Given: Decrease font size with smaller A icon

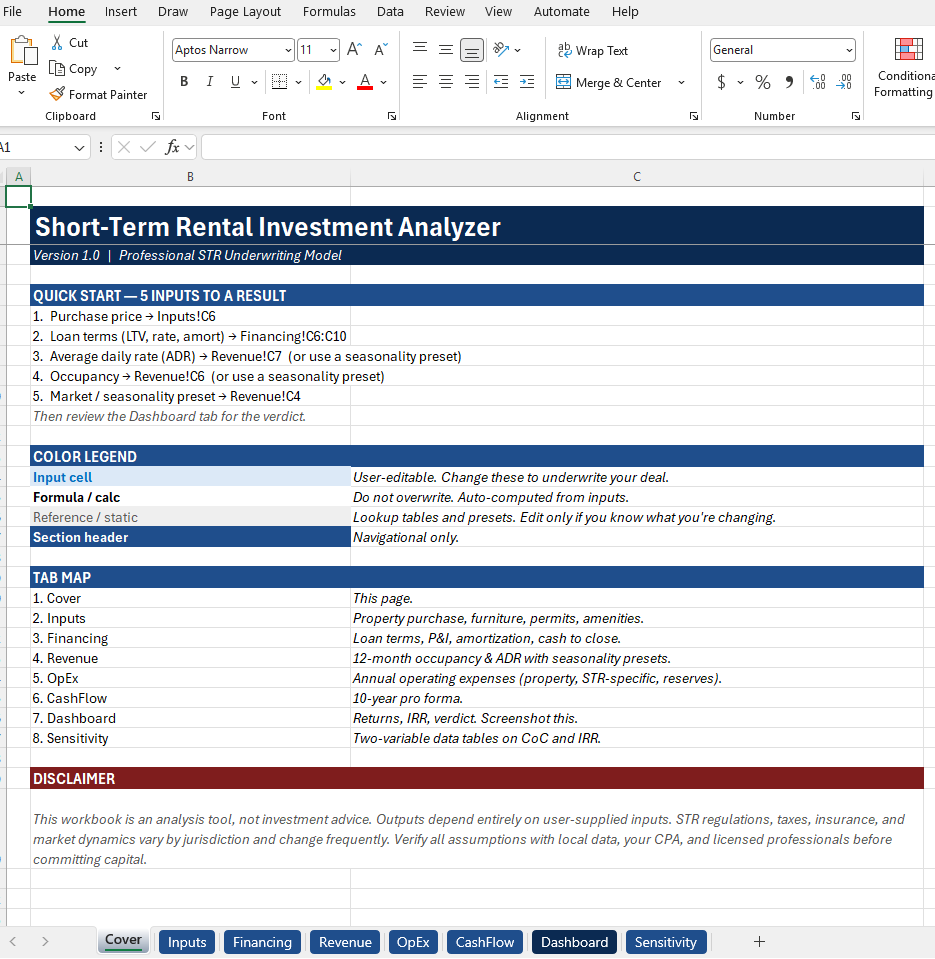Looking at the screenshot, I should (381, 50).
